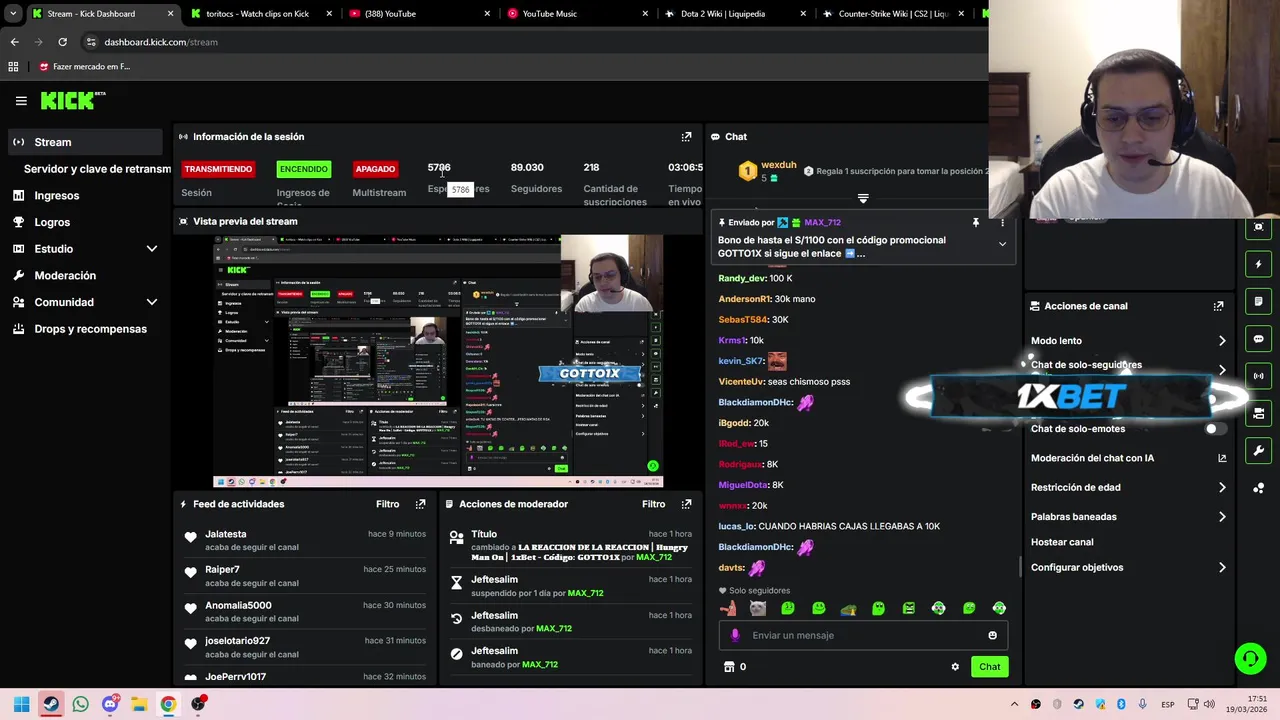The height and width of the screenshot is (720, 1280).
Task: Click Hostear canal option
Action: (1062, 542)
